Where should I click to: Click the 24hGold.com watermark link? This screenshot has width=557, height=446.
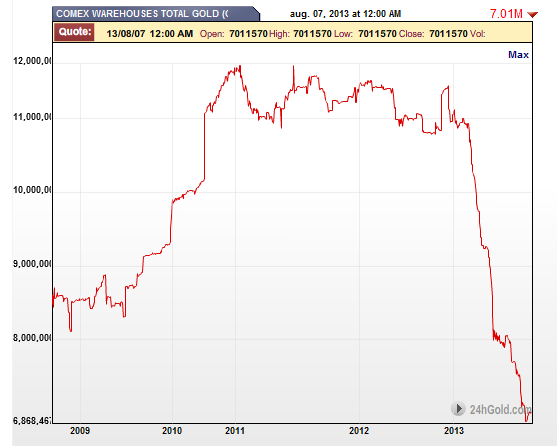pyautogui.click(x=500, y=409)
